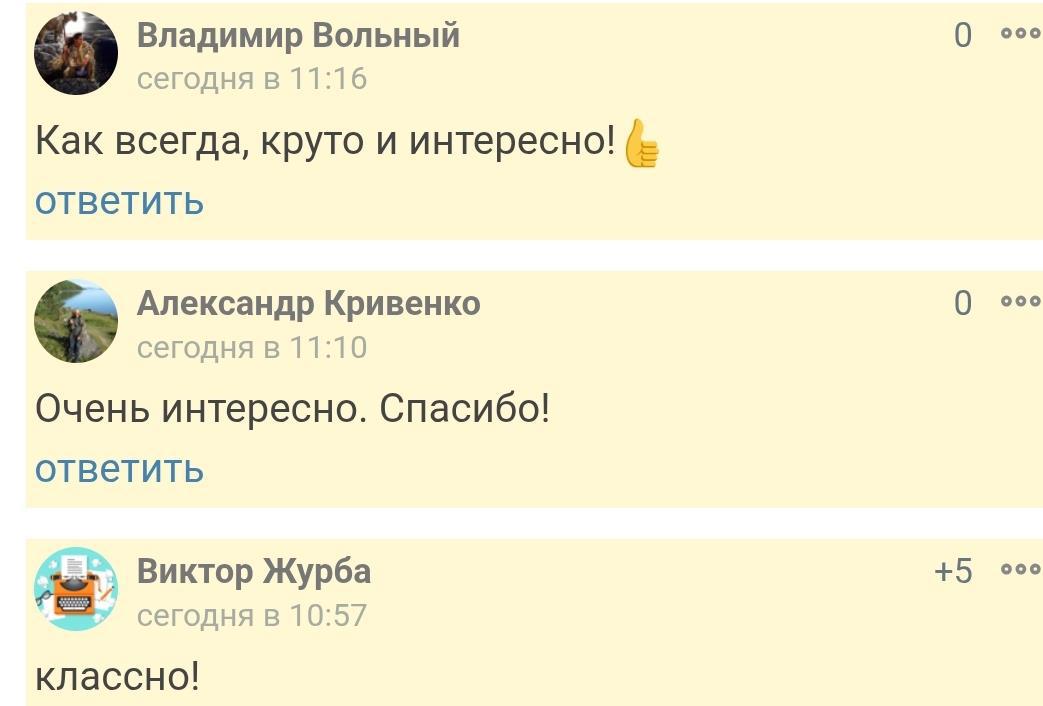The image size is (1043, 706).
Task: Open the 'сегодня в 11:16' timestamp
Action: 251,78
